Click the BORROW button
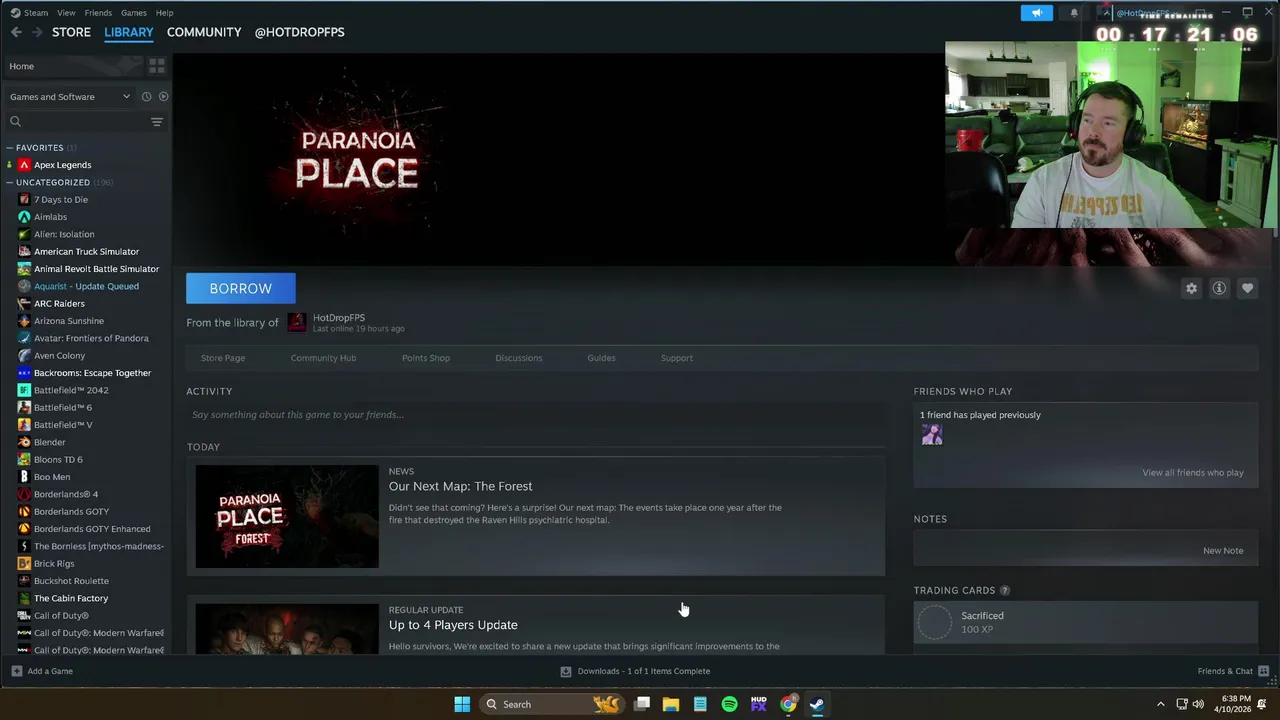Viewport: 1280px width, 720px height. tap(241, 288)
